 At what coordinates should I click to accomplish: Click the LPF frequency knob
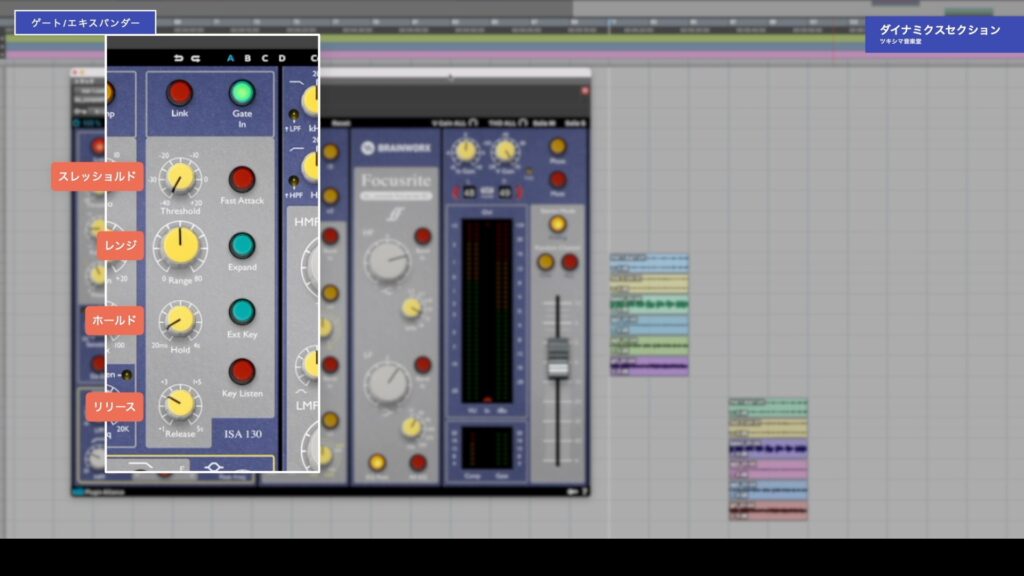click(311, 100)
